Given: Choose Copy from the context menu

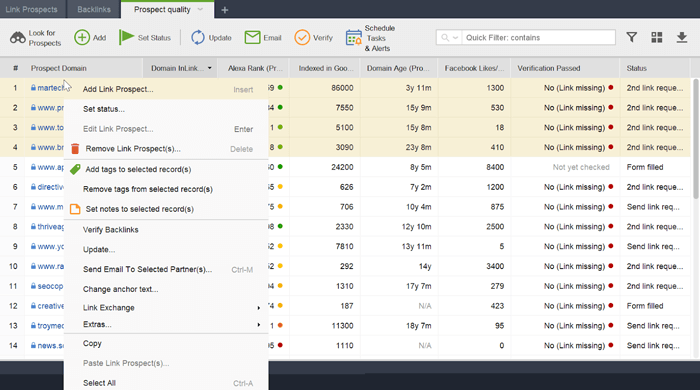Looking at the screenshot, I should click(x=167, y=343).
